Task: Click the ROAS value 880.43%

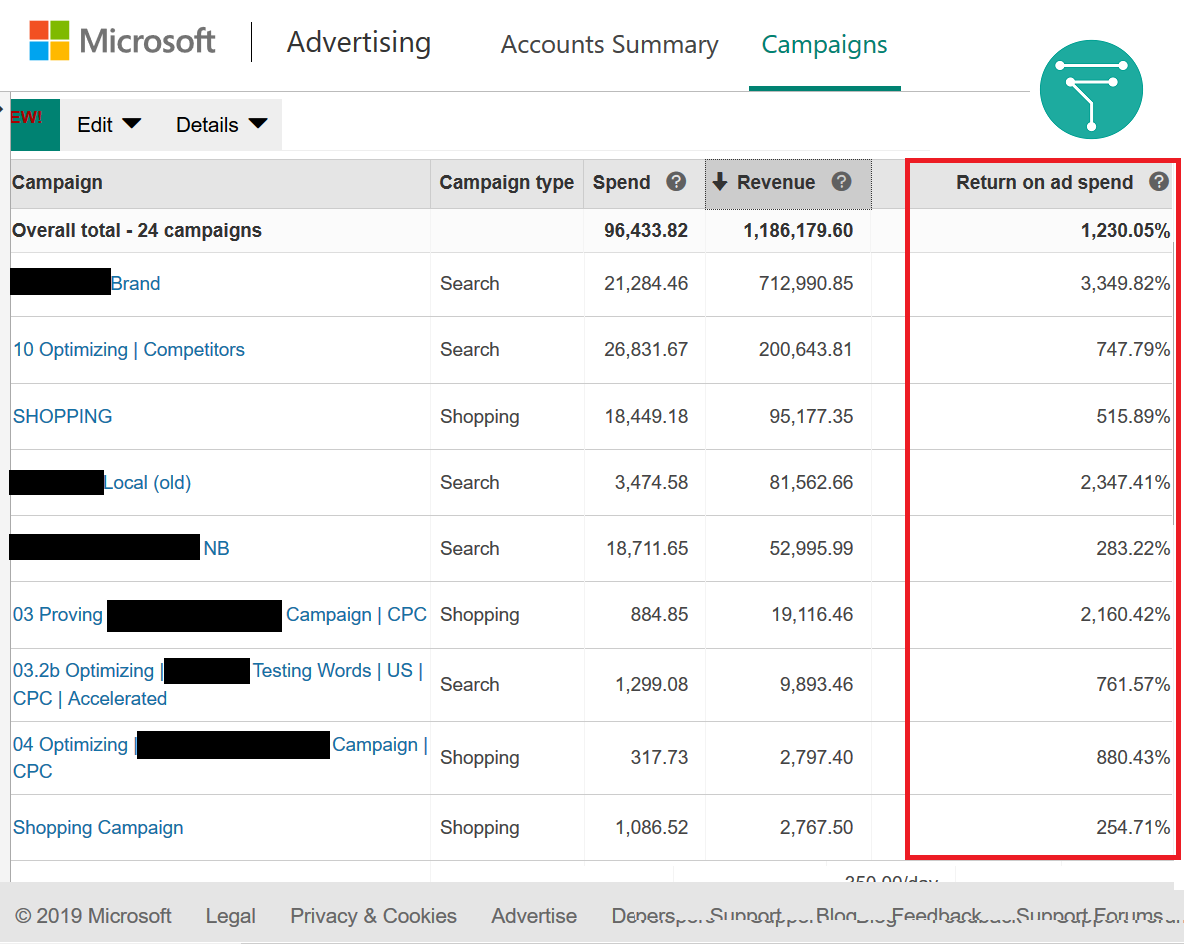Action: 1133,757
